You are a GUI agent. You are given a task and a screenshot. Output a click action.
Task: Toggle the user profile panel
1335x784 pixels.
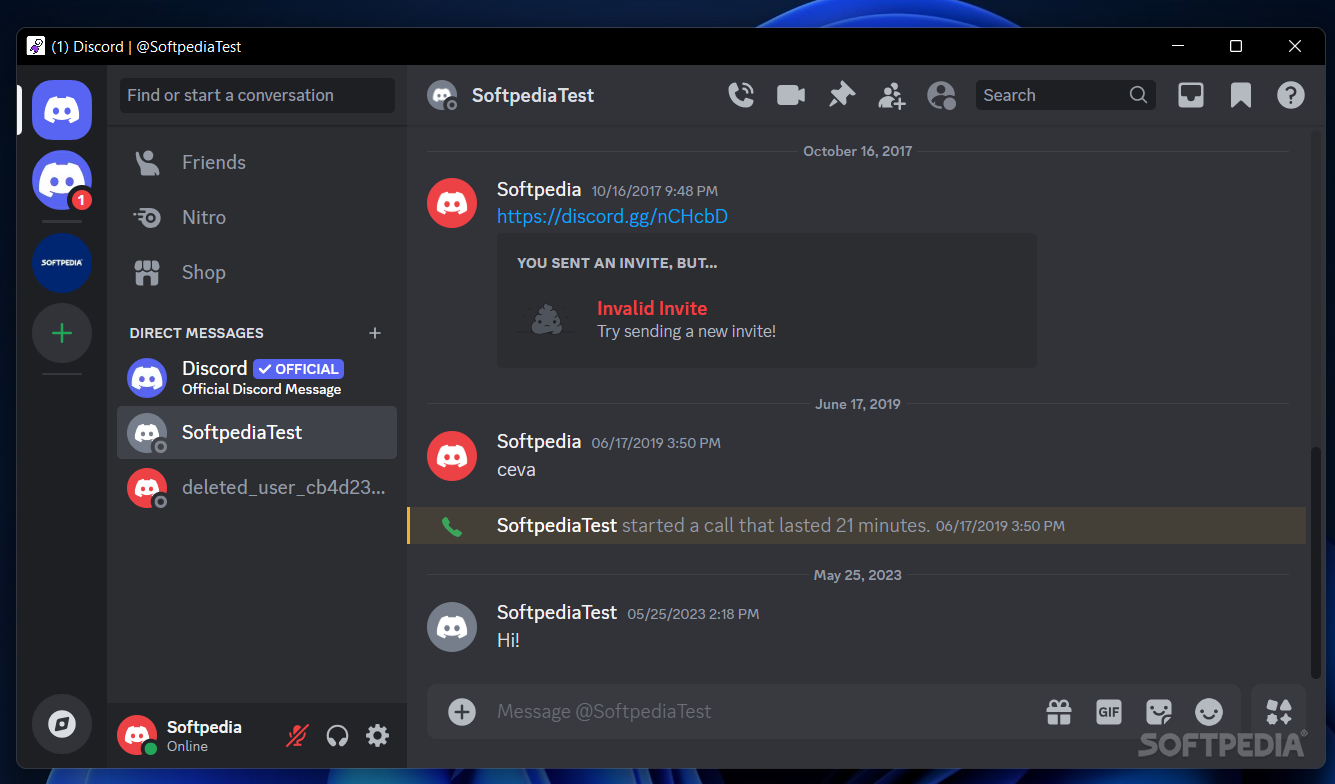[x=941, y=95]
